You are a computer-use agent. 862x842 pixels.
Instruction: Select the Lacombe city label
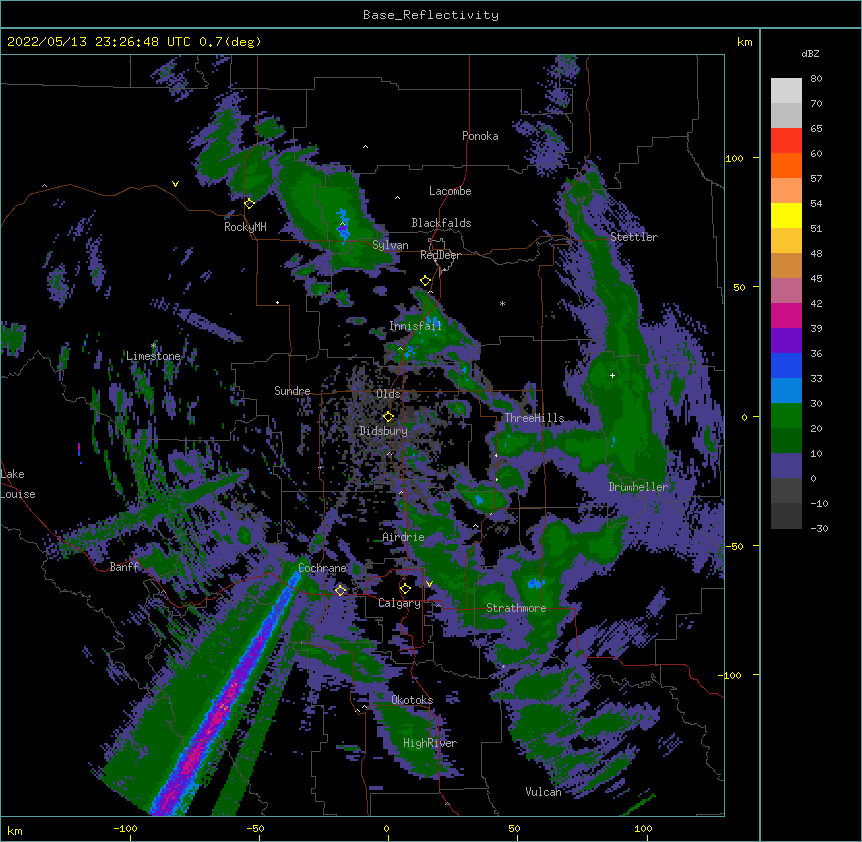click(450, 191)
